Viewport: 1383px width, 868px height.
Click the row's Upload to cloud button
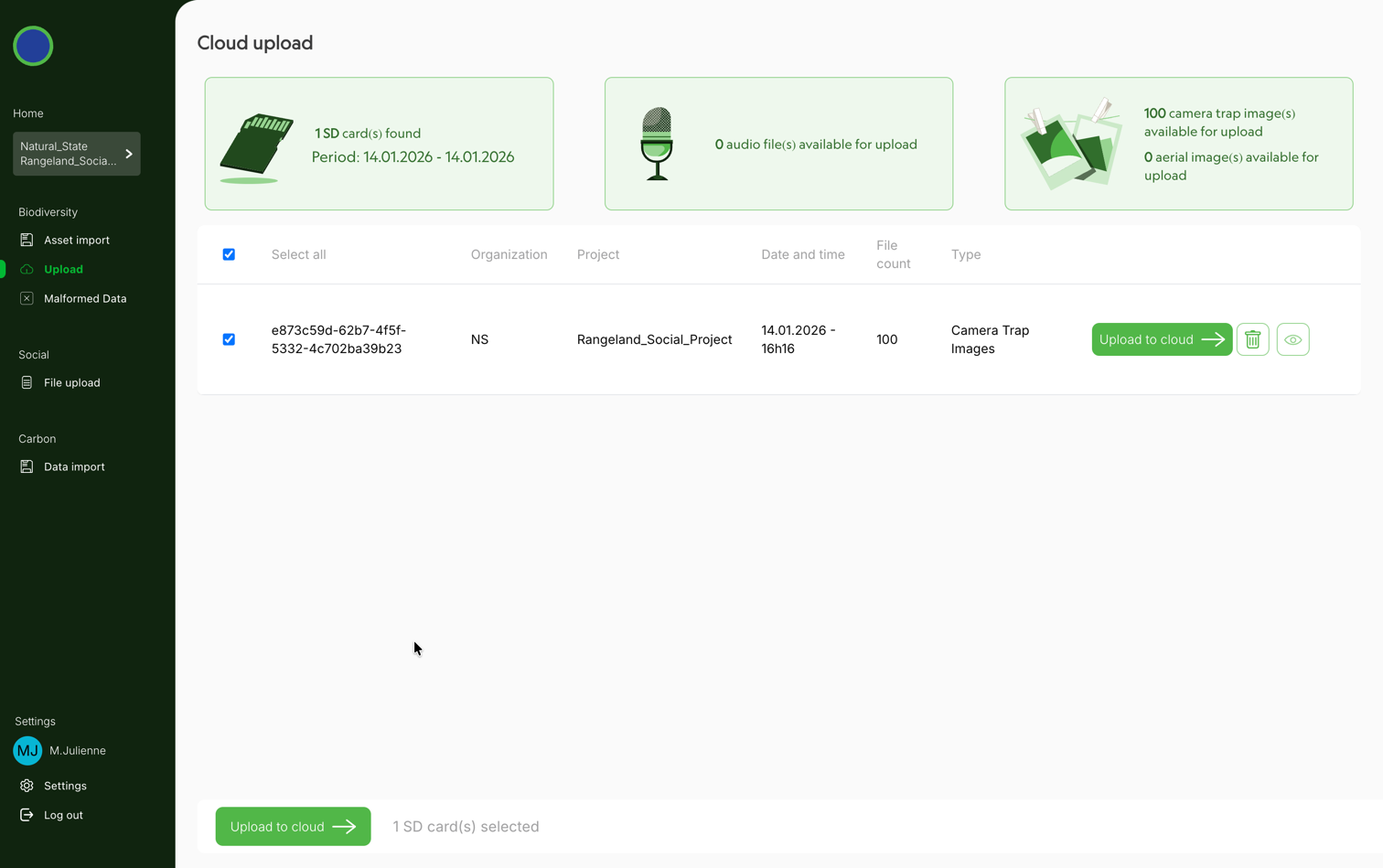pos(1162,339)
